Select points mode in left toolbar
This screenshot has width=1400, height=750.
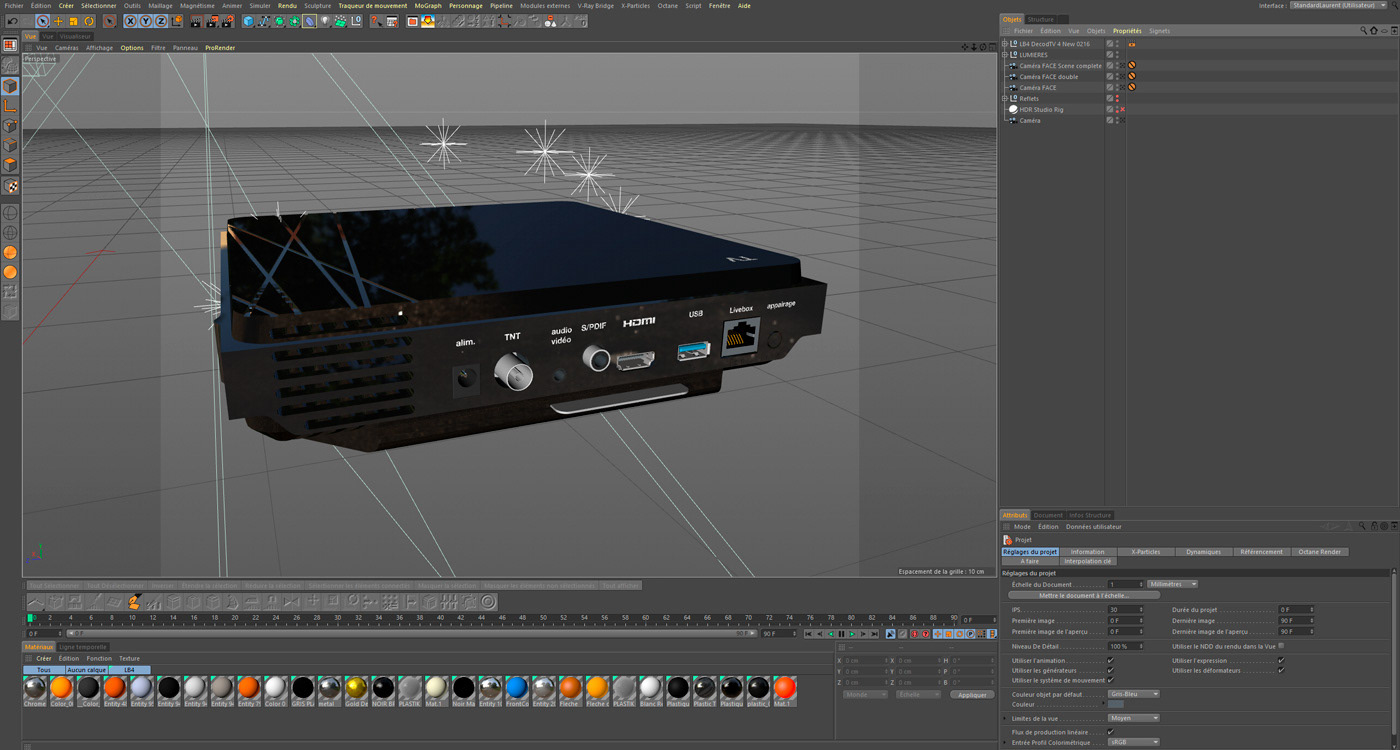coord(10,126)
